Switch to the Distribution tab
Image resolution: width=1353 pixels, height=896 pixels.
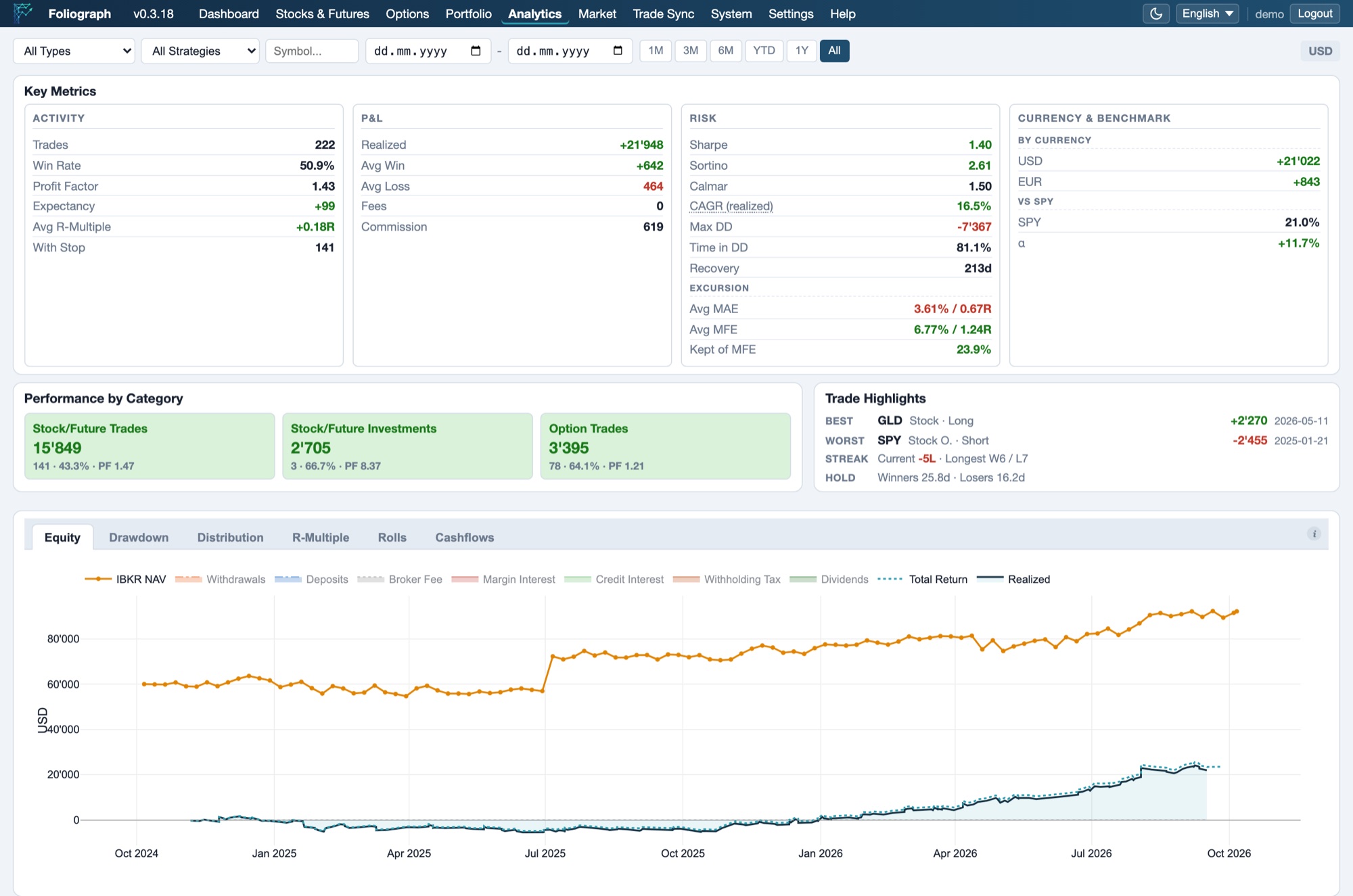(231, 537)
